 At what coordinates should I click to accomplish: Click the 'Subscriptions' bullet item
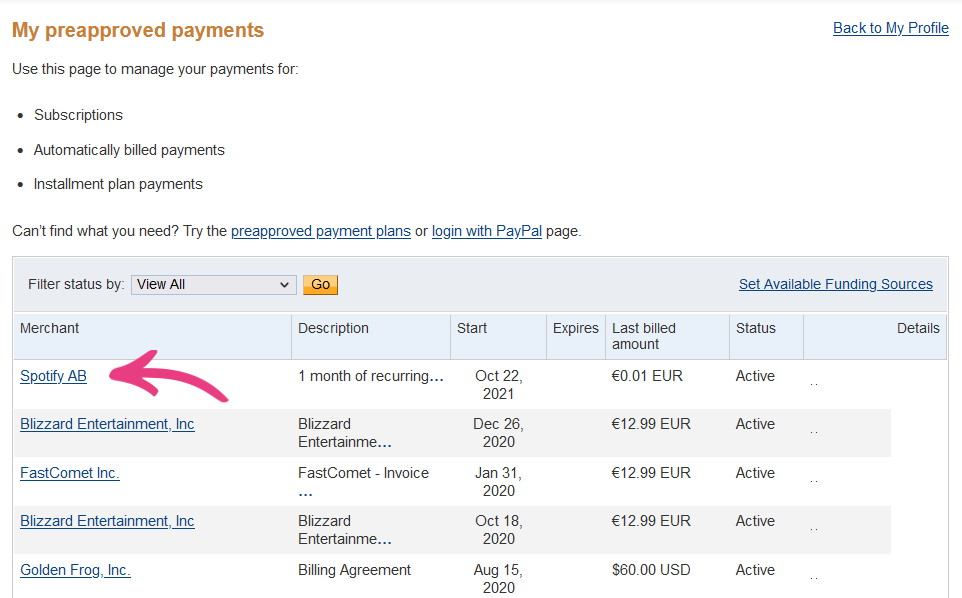(x=79, y=115)
